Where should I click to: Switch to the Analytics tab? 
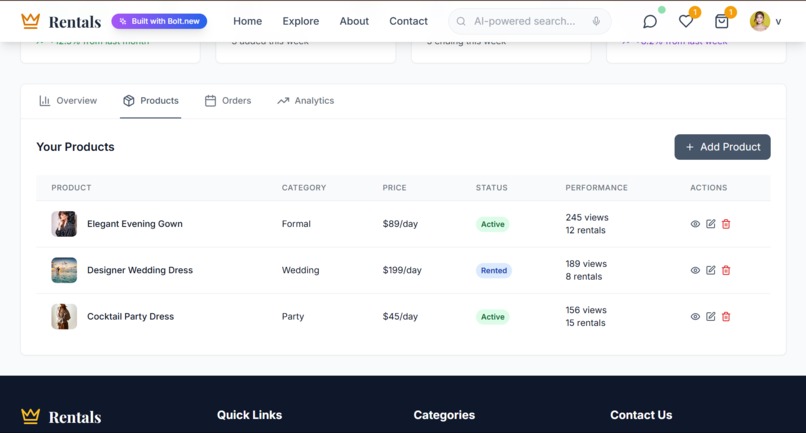click(x=305, y=101)
